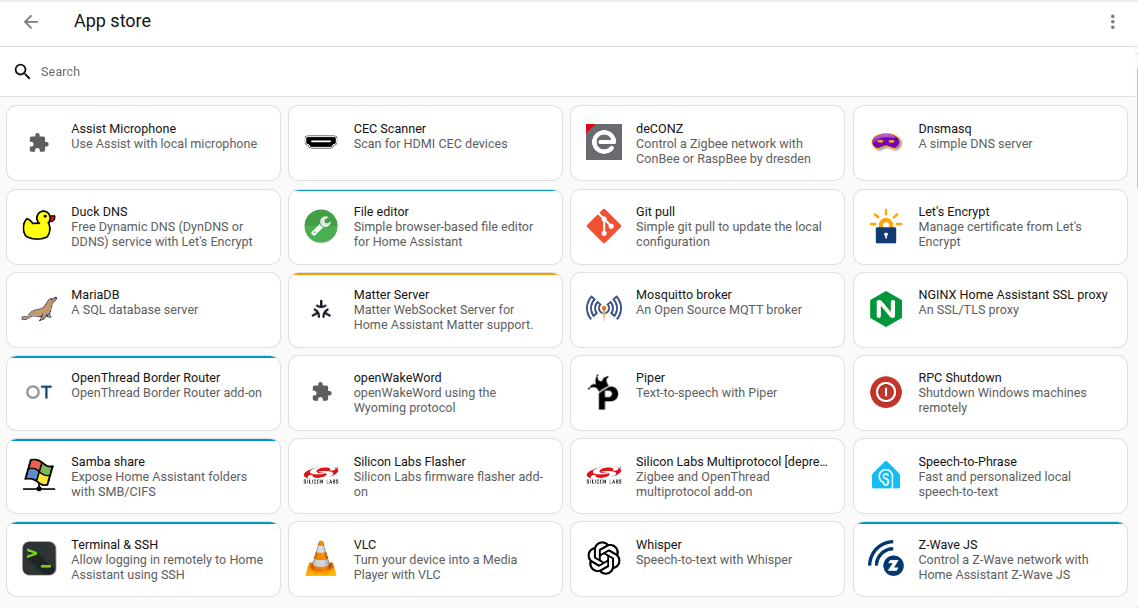Open the Speech-to-Phrase add-on card
The image size is (1138, 608).
989,476
